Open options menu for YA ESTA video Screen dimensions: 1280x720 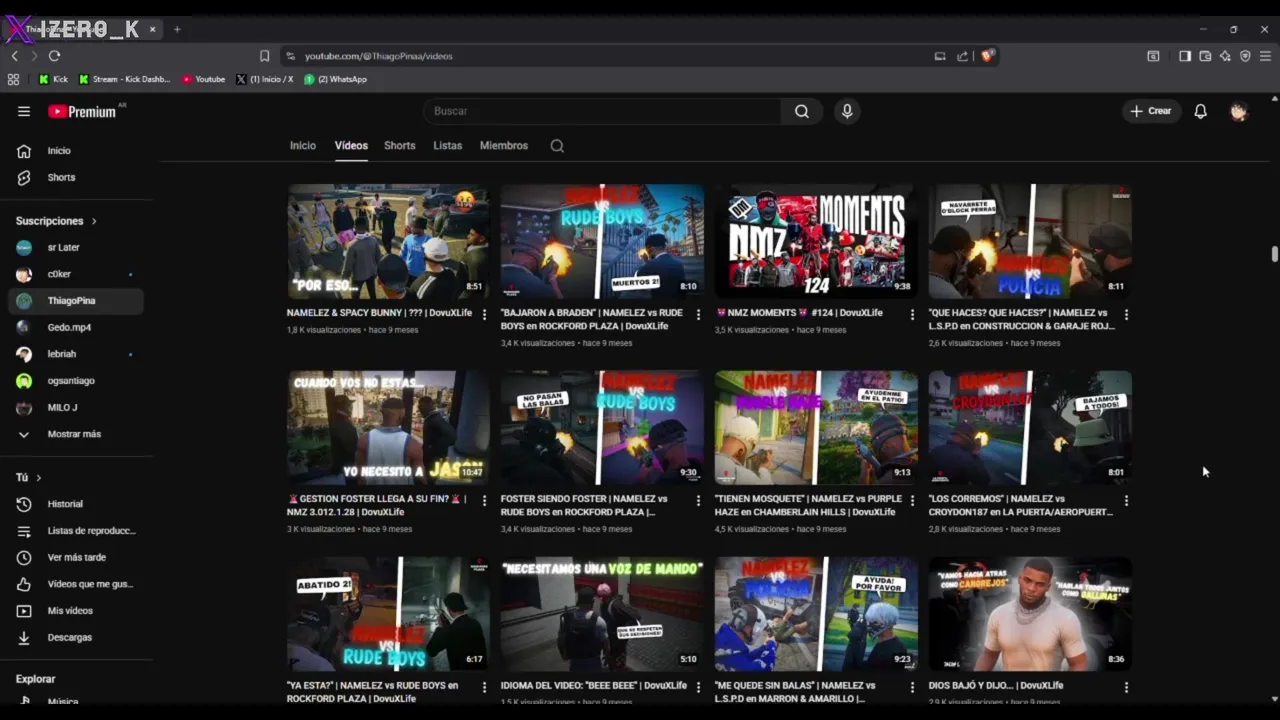pyautogui.click(x=485, y=687)
